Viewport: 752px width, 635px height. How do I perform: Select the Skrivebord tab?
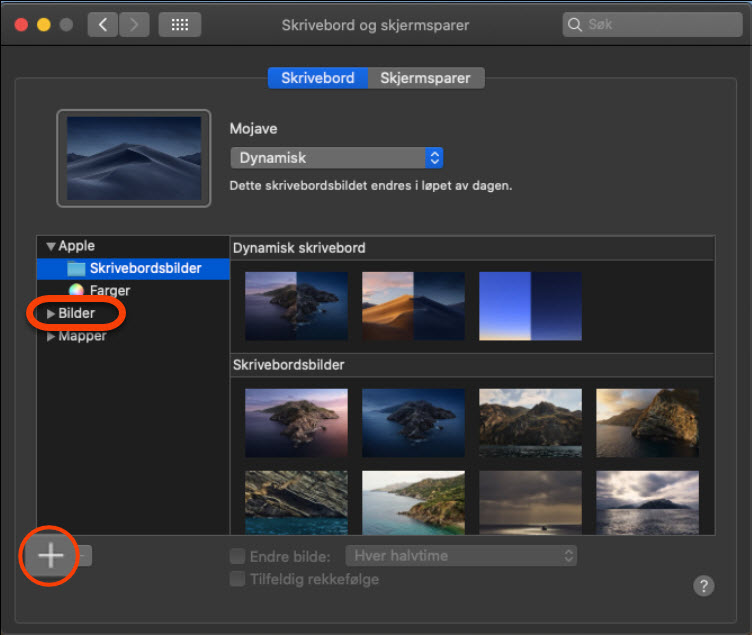click(317, 78)
